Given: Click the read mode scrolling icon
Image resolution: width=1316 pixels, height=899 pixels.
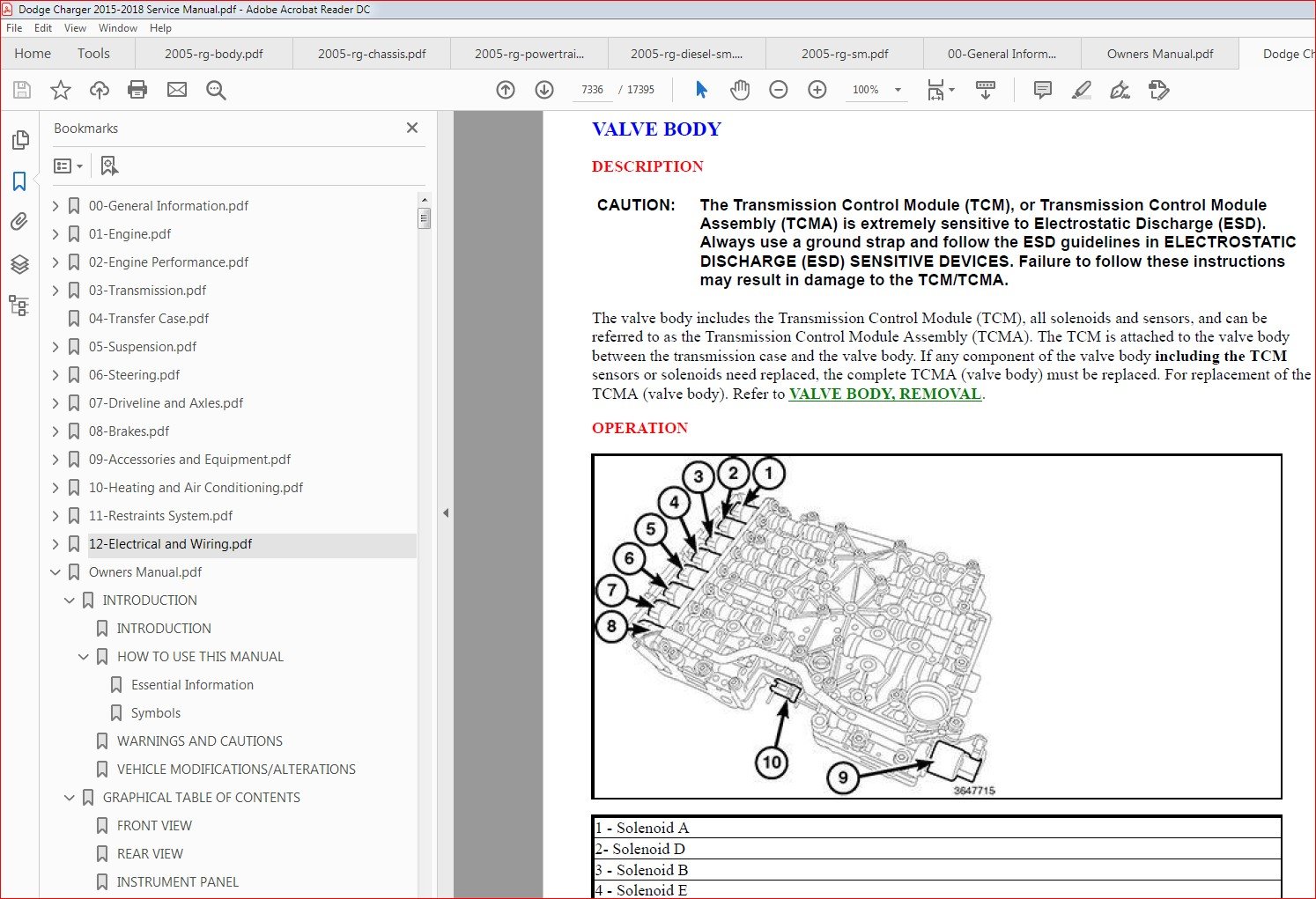Looking at the screenshot, I should tap(986, 90).
